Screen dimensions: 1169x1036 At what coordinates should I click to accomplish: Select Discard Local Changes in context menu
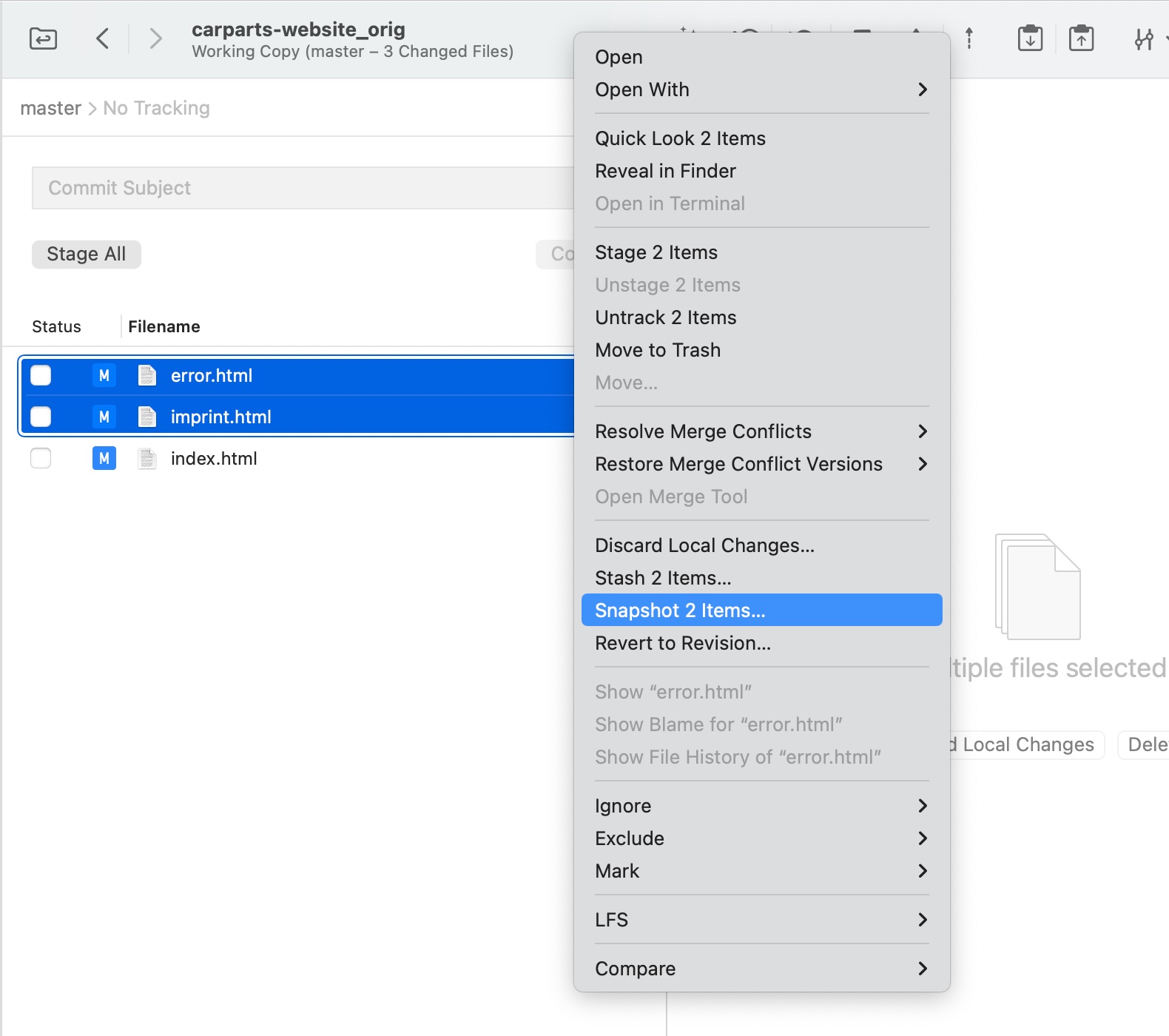tap(704, 545)
